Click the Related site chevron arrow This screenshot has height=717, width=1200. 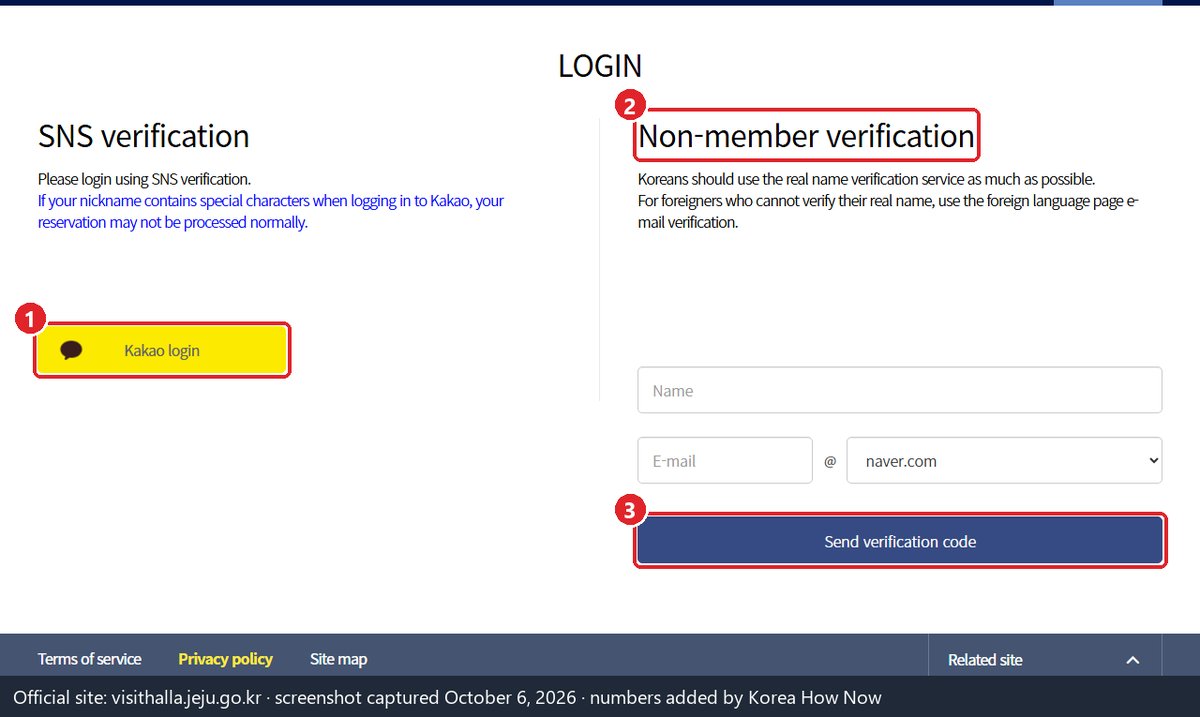coord(1132,660)
